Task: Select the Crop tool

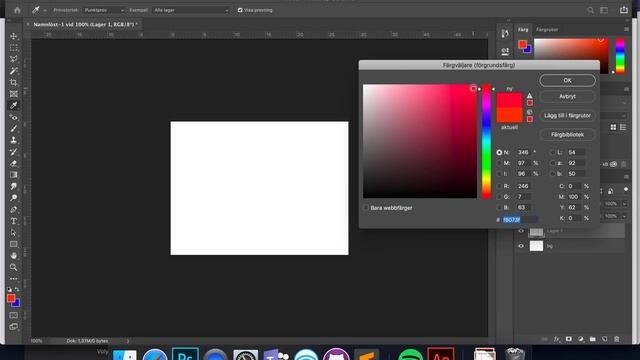Action: coord(13,82)
